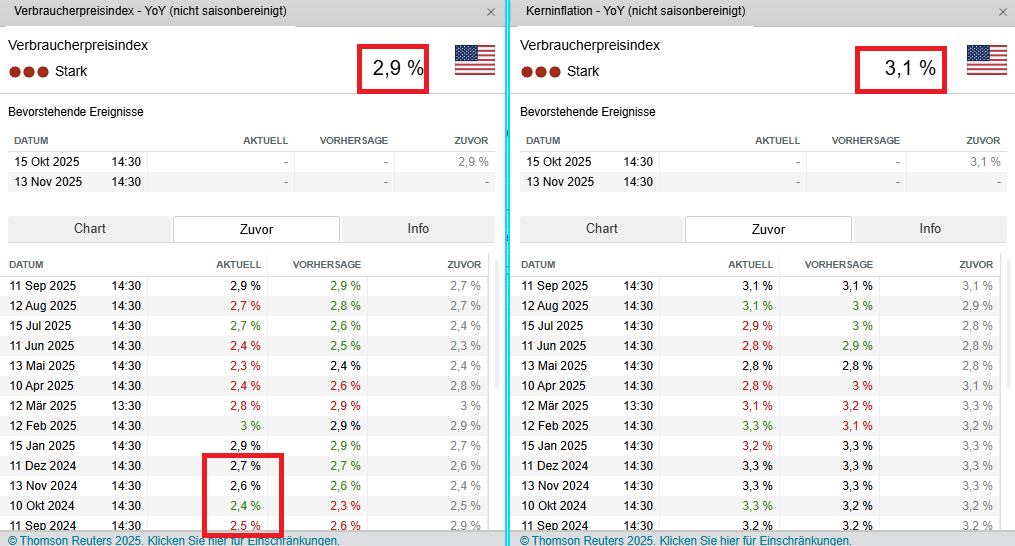Select the Zuvor tab in the Kerninflation panel
This screenshot has width=1015, height=546.
[768, 229]
